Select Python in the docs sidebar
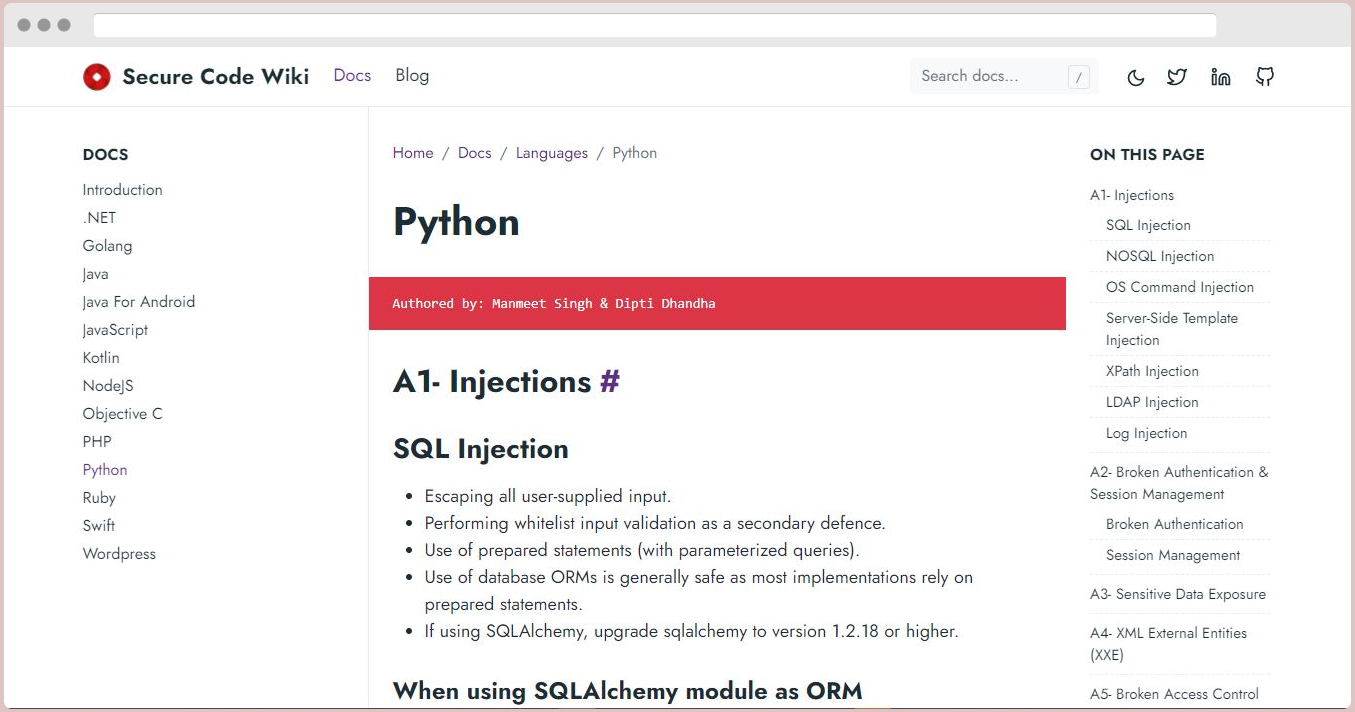Image resolution: width=1355 pixels, height=712 pixels. click(x=105, y=470)
